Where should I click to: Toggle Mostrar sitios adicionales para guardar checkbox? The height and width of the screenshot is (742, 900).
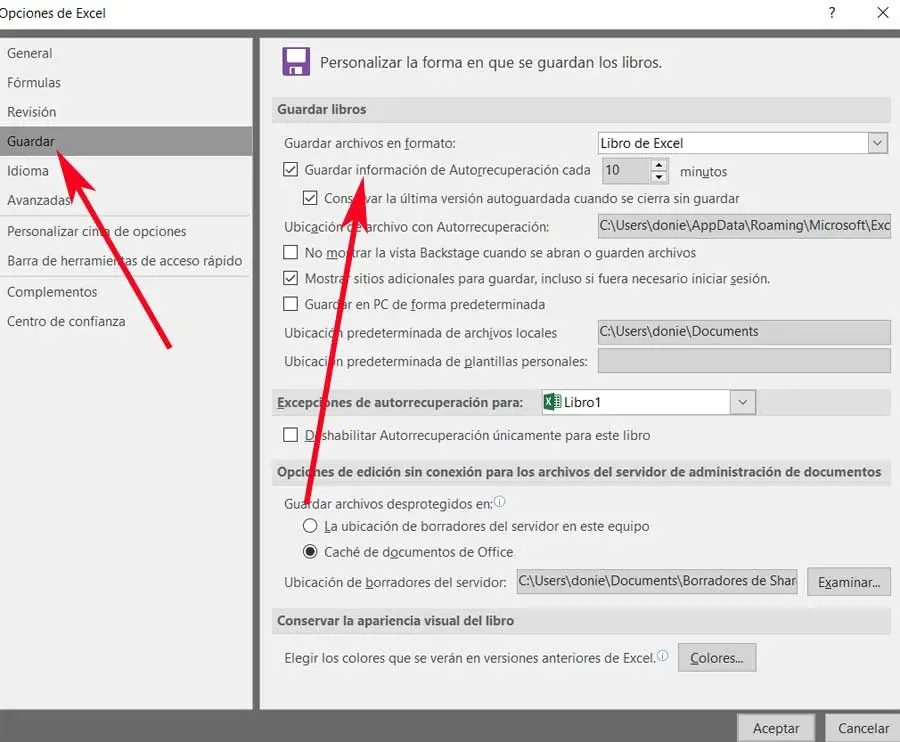click(290, 278)
